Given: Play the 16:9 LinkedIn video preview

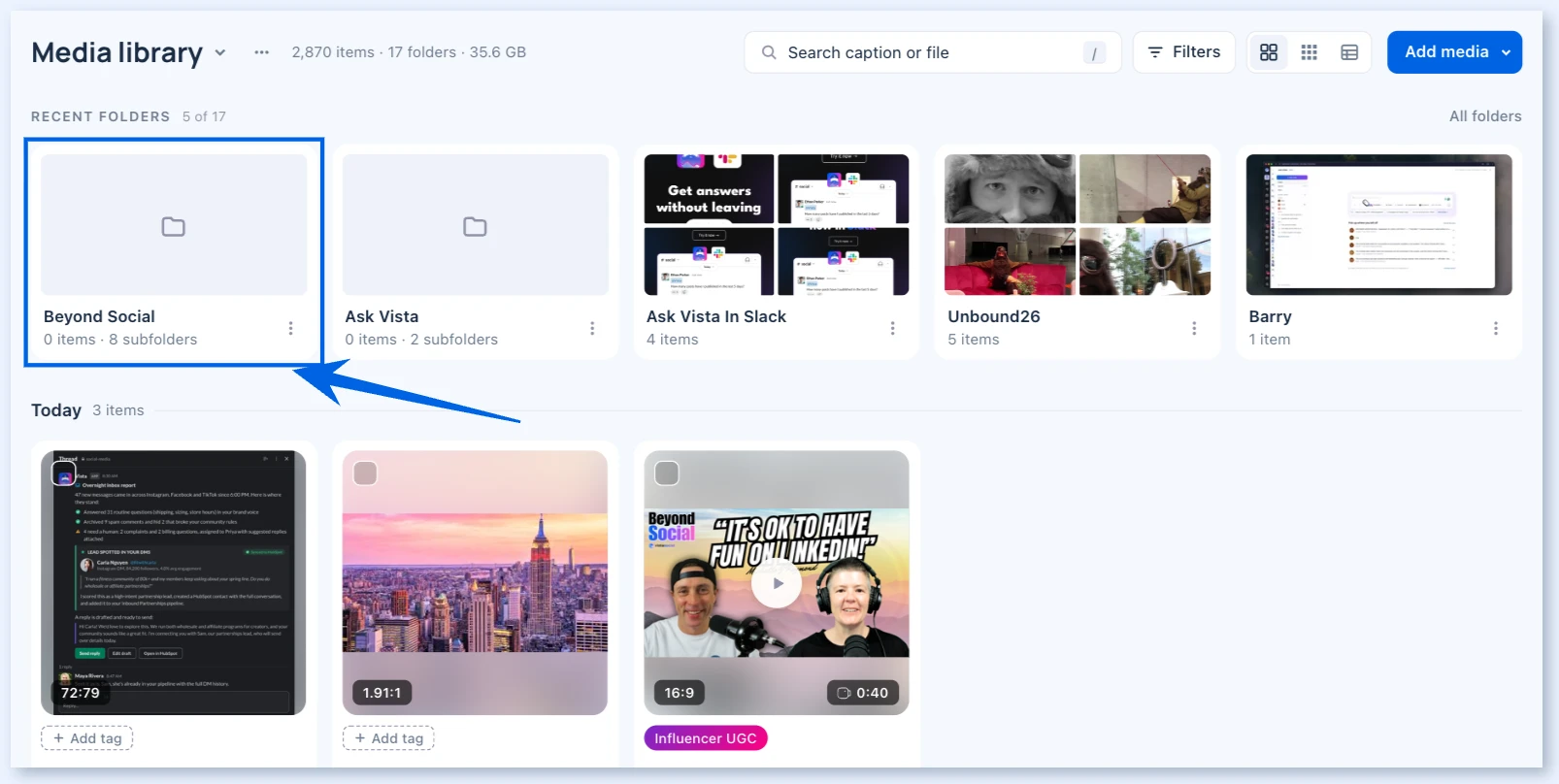Looking at the screenshot, I should 777,583.
